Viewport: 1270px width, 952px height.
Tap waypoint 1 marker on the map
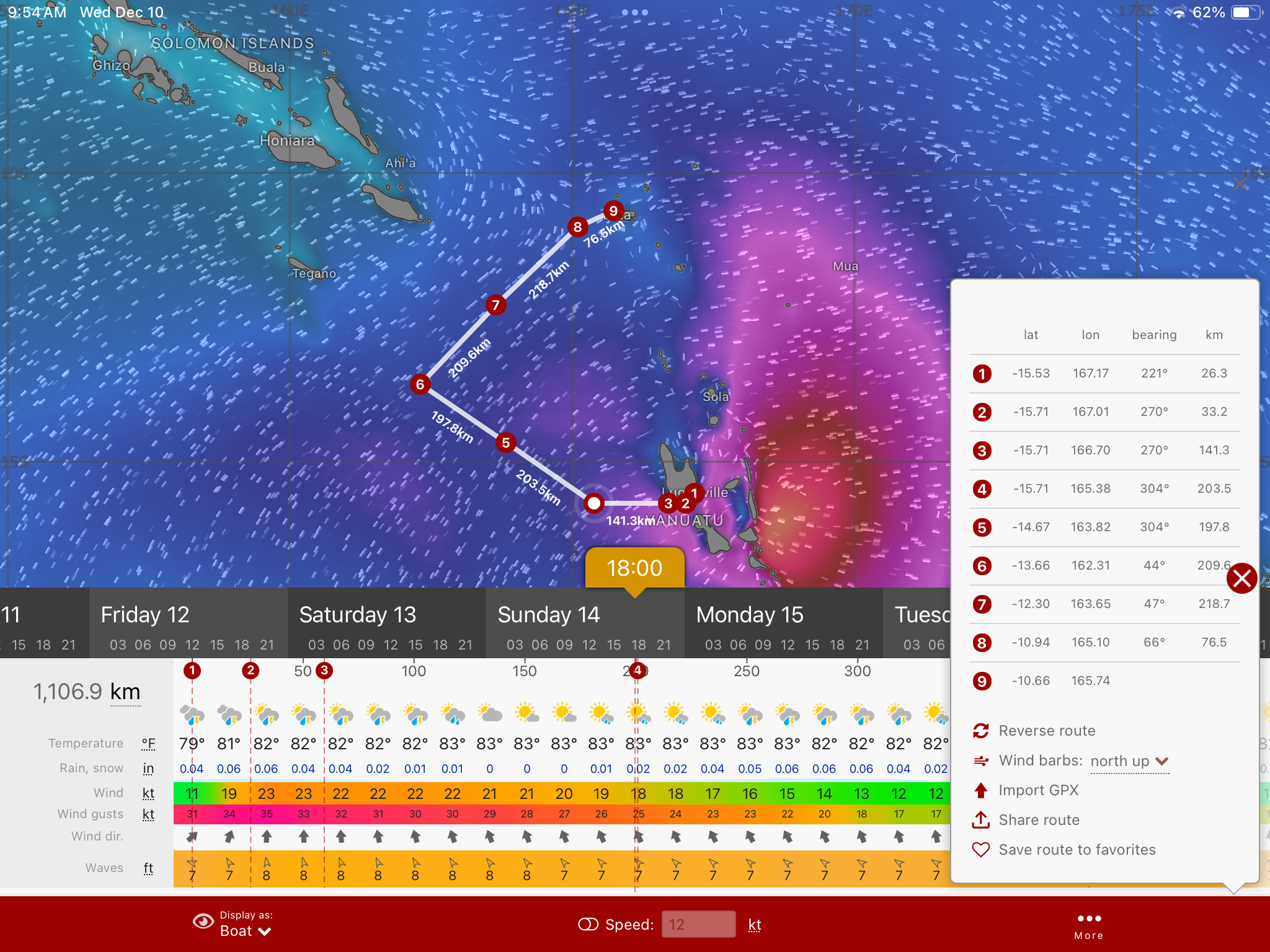point(695,493)
